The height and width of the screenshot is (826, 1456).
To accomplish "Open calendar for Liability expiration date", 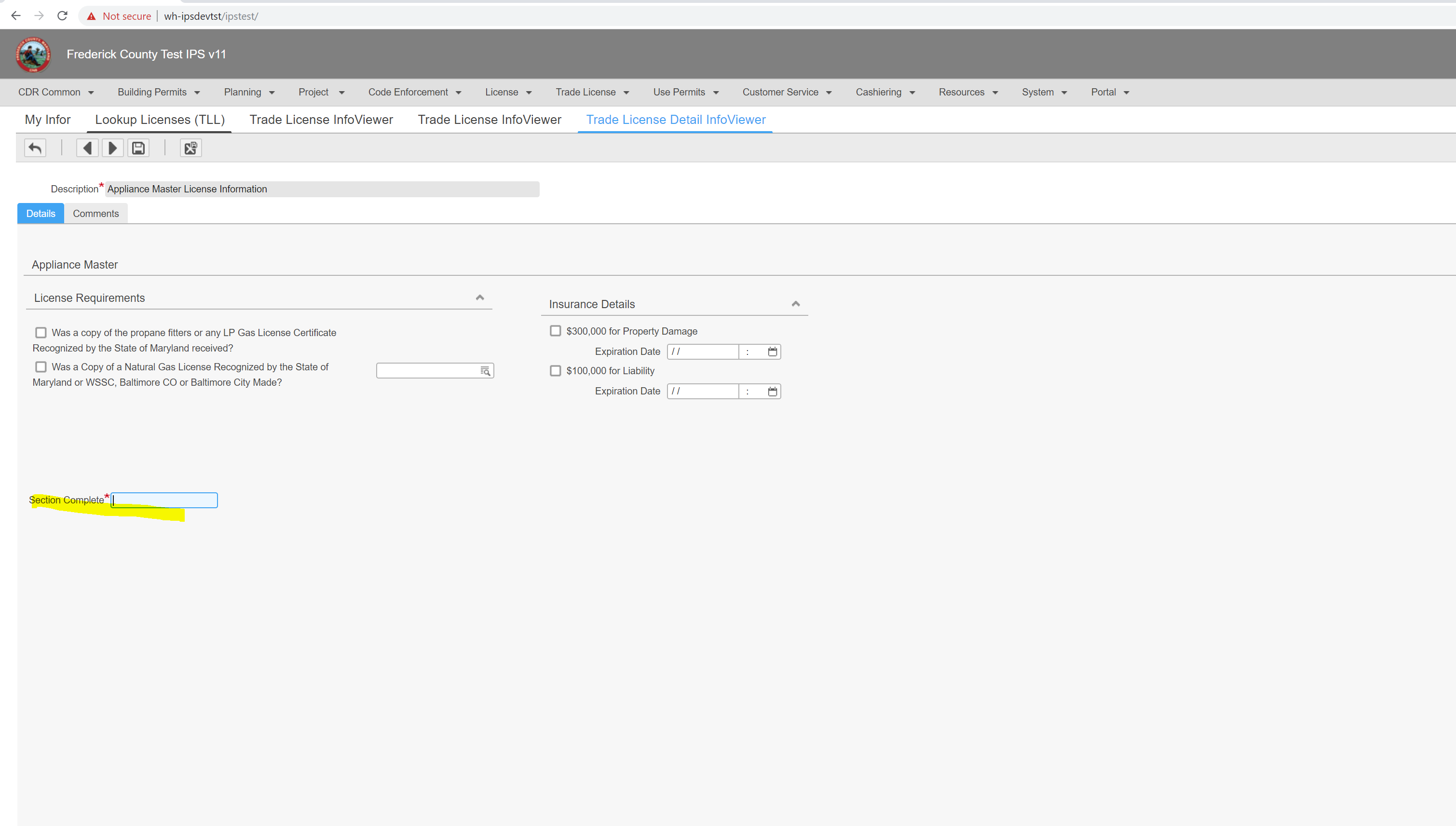I will point(772,392).
